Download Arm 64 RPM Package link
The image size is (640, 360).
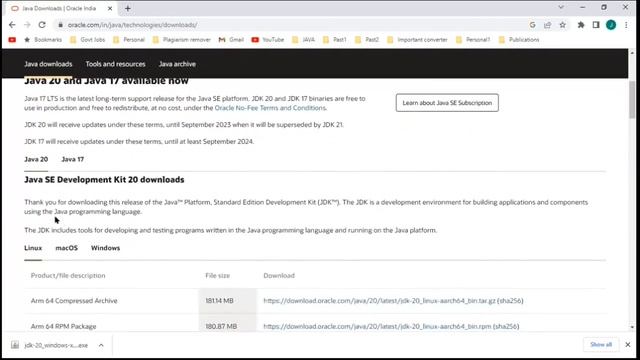pos(377,327)
